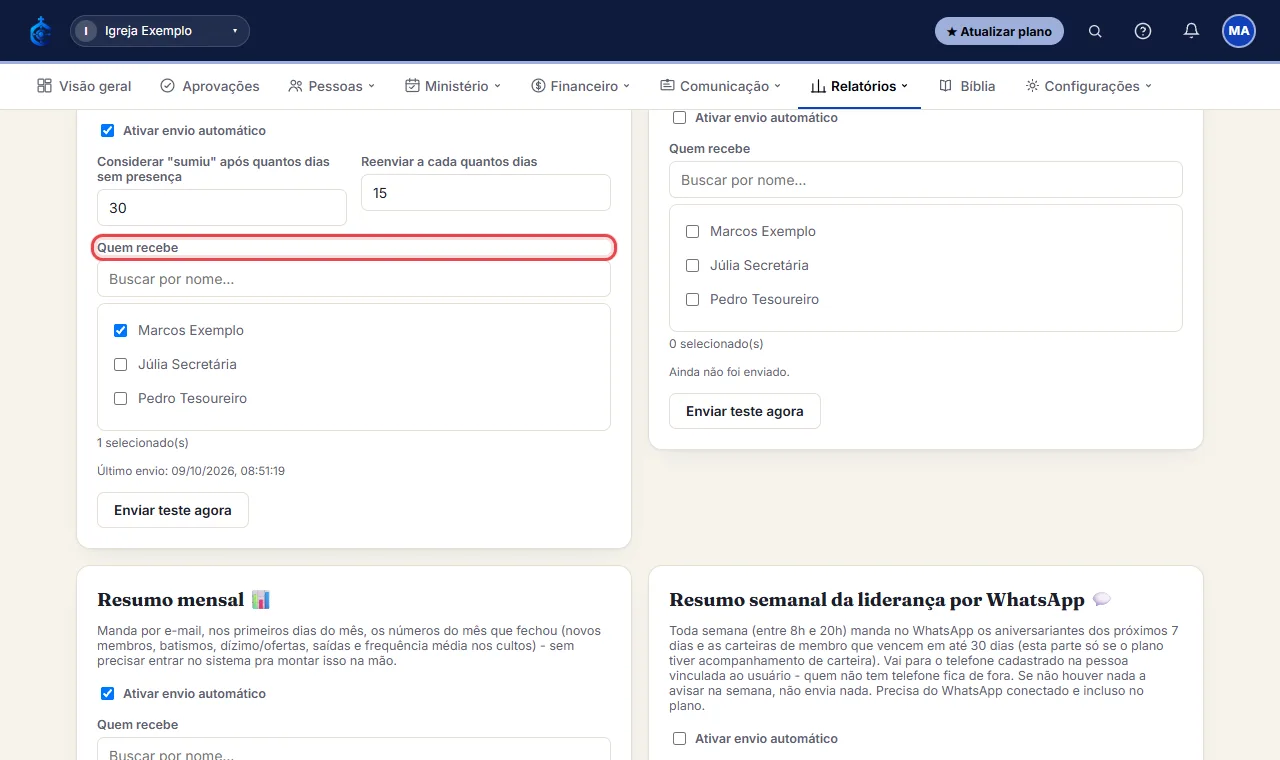Viewport: 1280px width, 760px height.
Task: Disable automatic sending in the "sumiu" card
Action: [x=108, y=131]
